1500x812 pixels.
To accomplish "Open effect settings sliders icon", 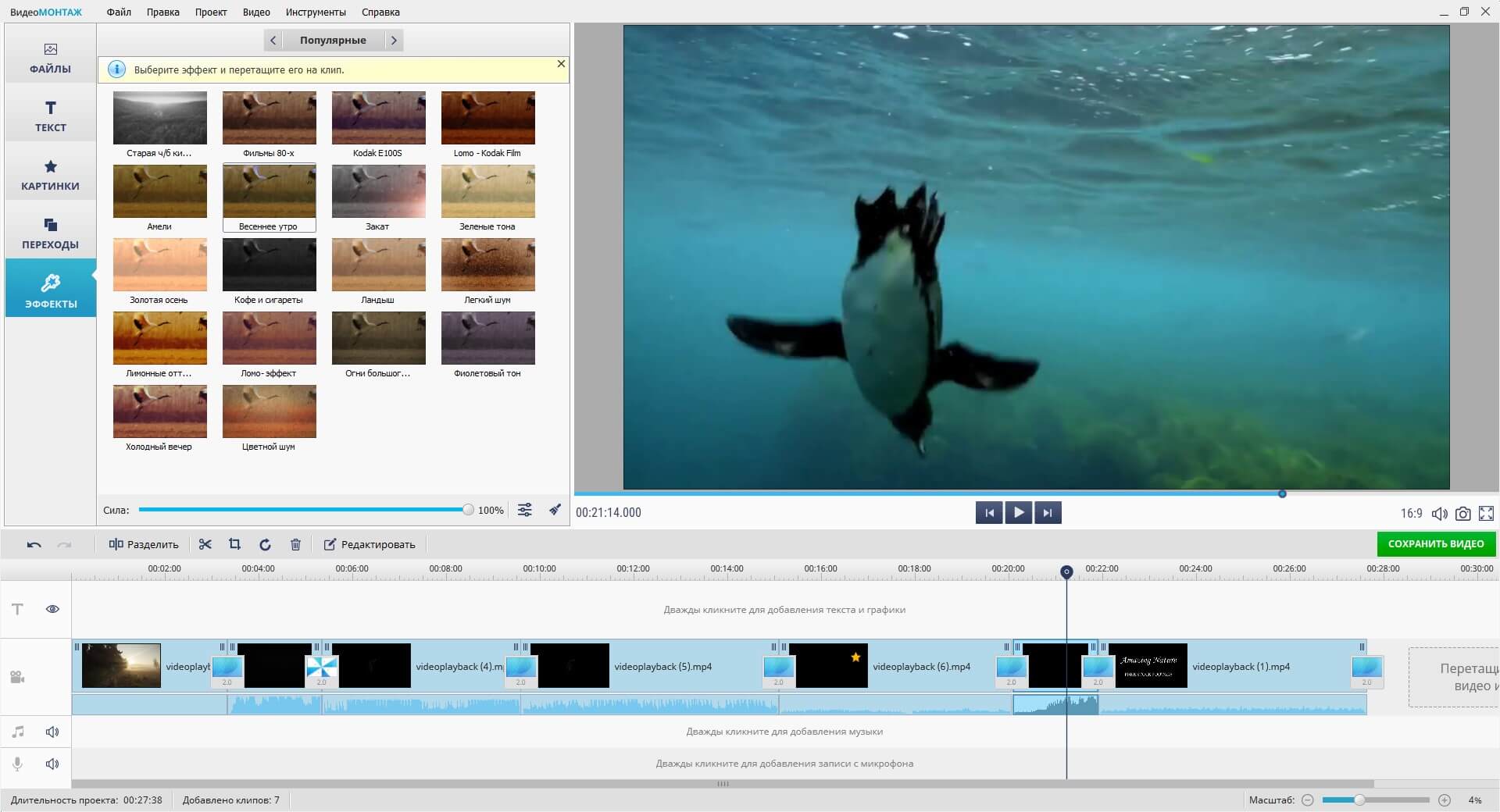I will pyautogui.click(x=525, y=510).
